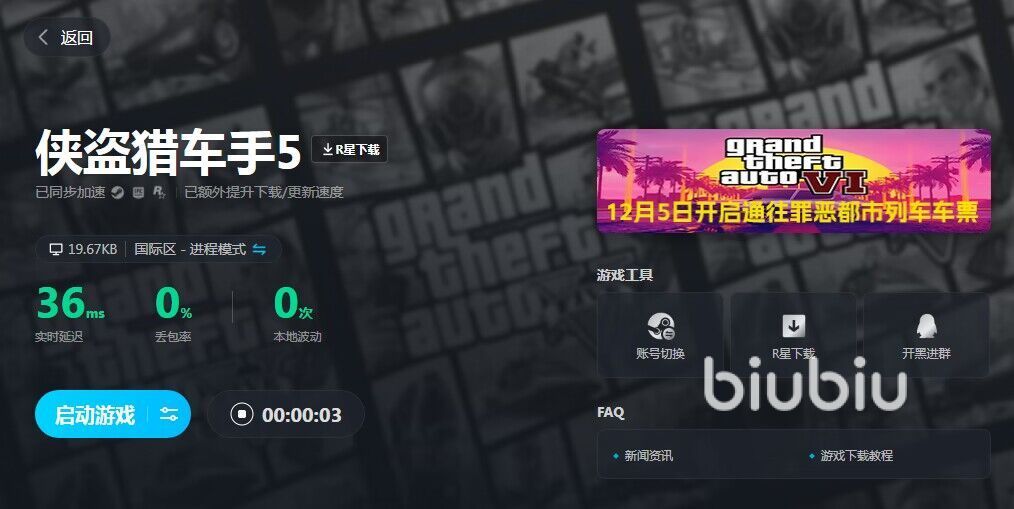Open the 账号切换 Steam account tool
Screen dimensions: 1014x509
click(660, 335)
